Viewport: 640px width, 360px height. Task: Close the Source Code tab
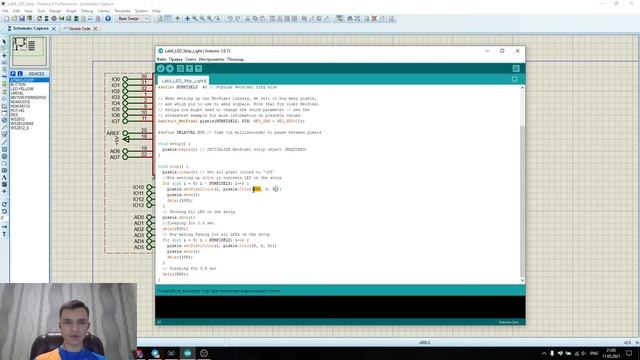(95, 29)
